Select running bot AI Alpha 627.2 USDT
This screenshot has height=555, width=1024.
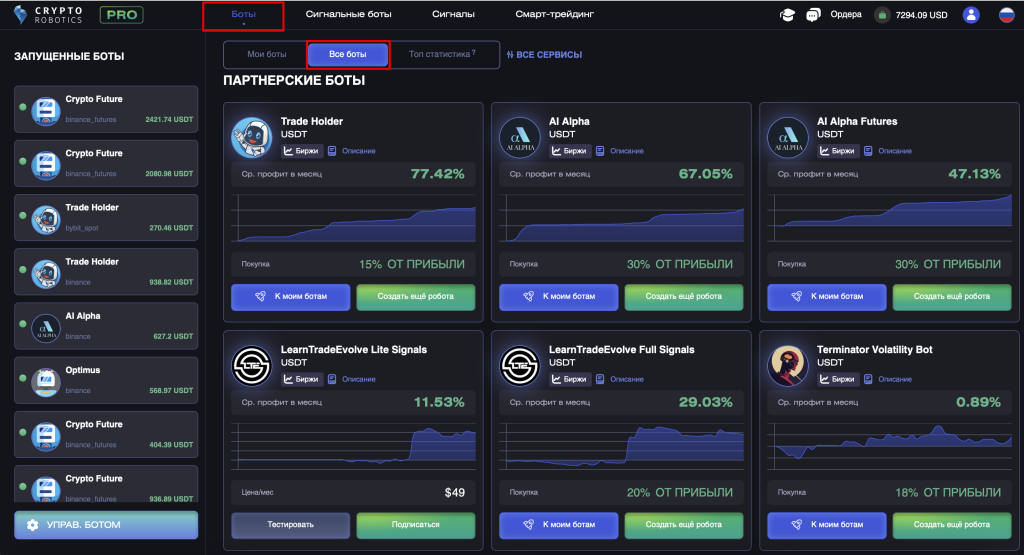[106, 326]
